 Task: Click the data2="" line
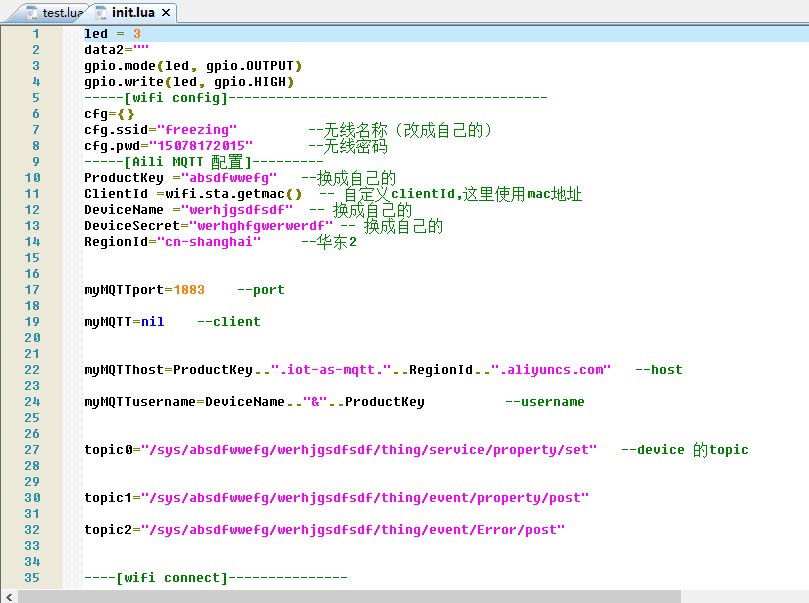(x=117, y=50)
